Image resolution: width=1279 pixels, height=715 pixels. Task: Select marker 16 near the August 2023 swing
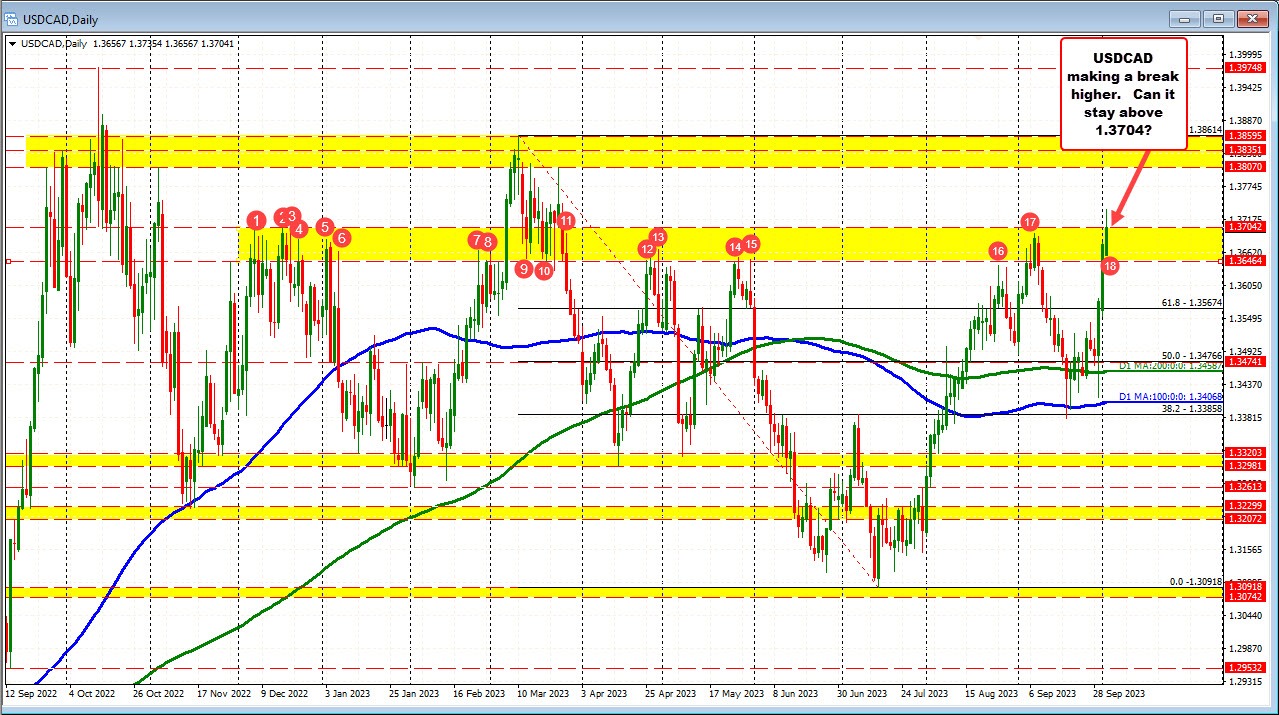[x=997, y=252]
